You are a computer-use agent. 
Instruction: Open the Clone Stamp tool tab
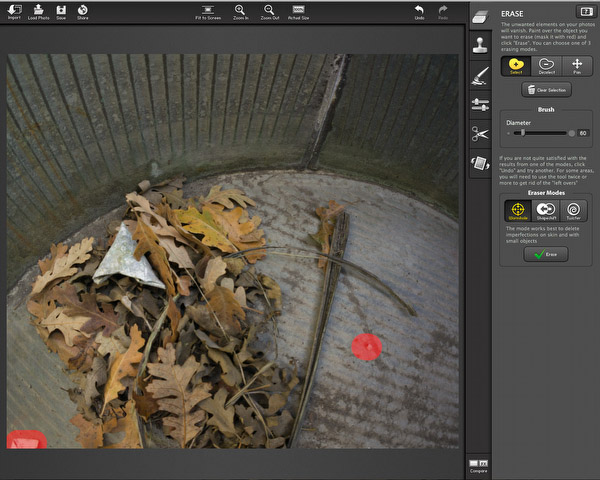[x=480, y=45]
